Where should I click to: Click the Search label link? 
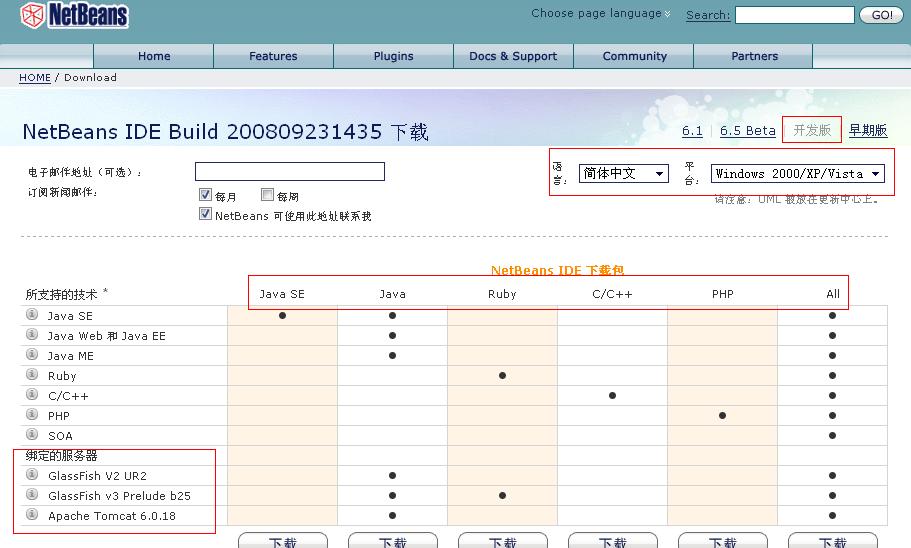pos(708,15)
